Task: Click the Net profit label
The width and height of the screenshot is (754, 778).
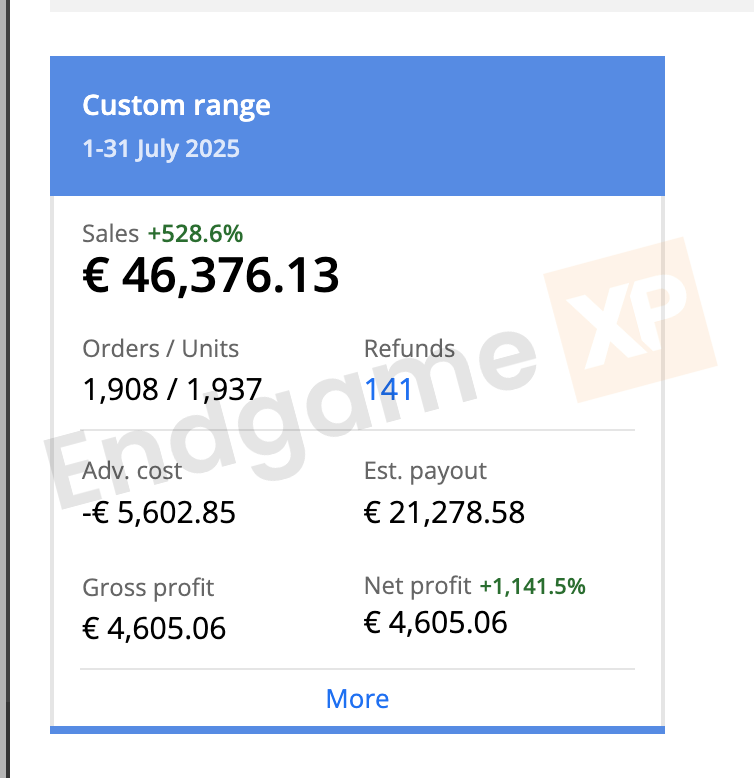Action: tap(417, 586)
